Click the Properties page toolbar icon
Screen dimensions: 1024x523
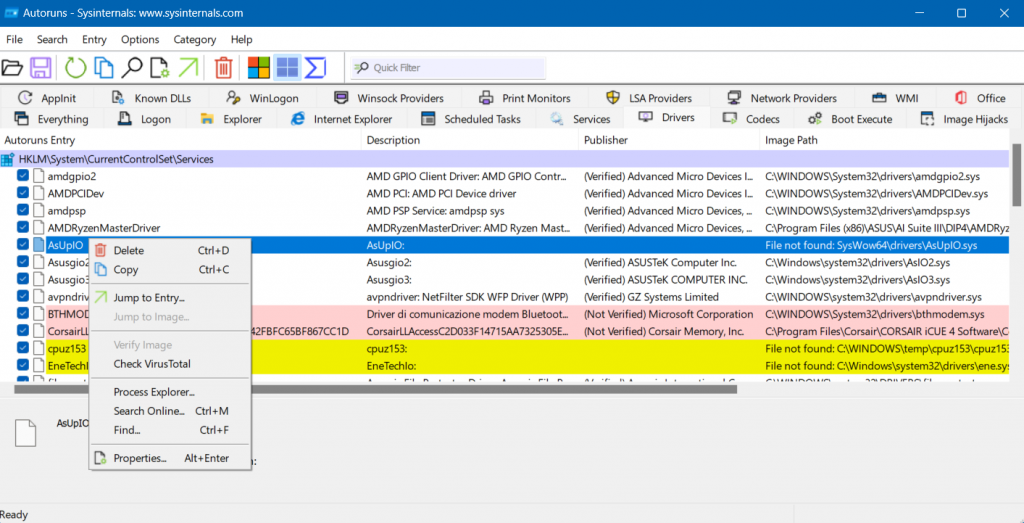[x=160, y=67]
